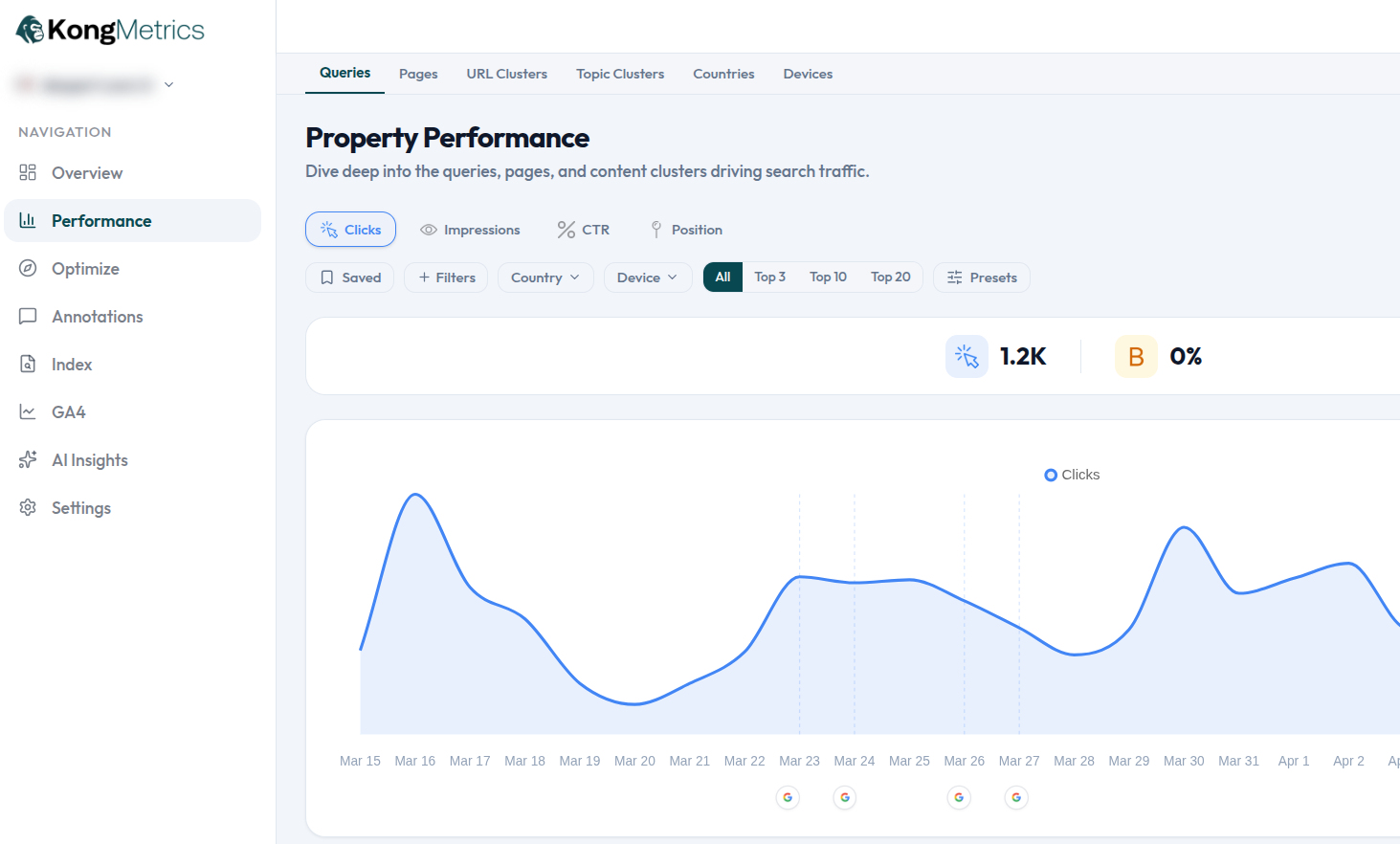Image resolution: width=1400 pixels, height=844 pixels.
Task: Open the Optimize section
Action: pyautogui.click(x=86, y=268)
